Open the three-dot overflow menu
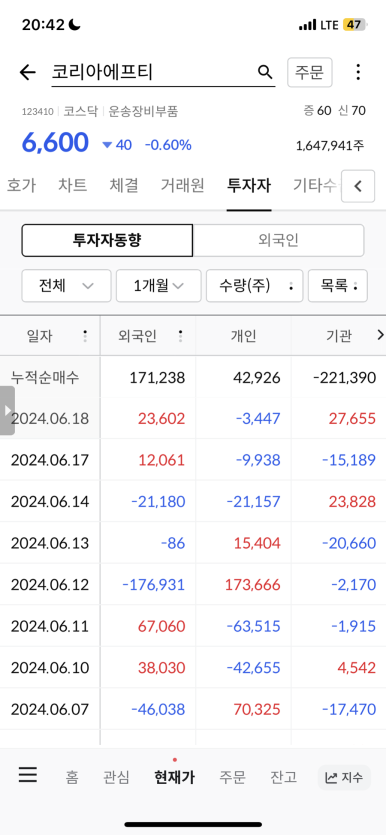Screen dimensions: 386x835 point(358,72)
